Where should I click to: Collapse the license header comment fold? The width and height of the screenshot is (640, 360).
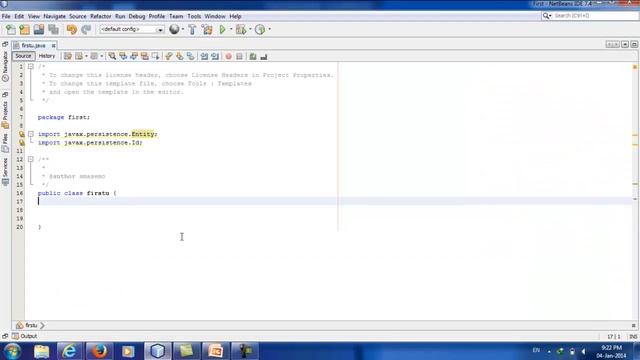tap(31, 66)
